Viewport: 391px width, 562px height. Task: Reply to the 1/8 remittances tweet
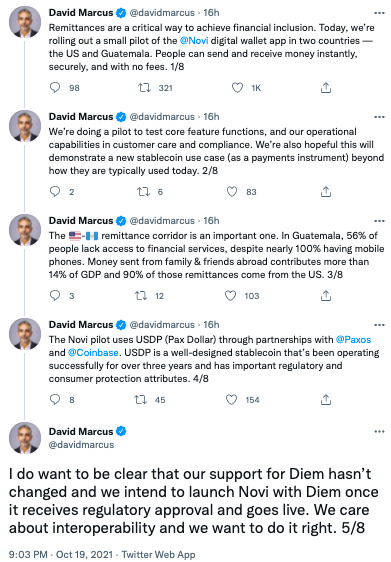tap(55, 87)
